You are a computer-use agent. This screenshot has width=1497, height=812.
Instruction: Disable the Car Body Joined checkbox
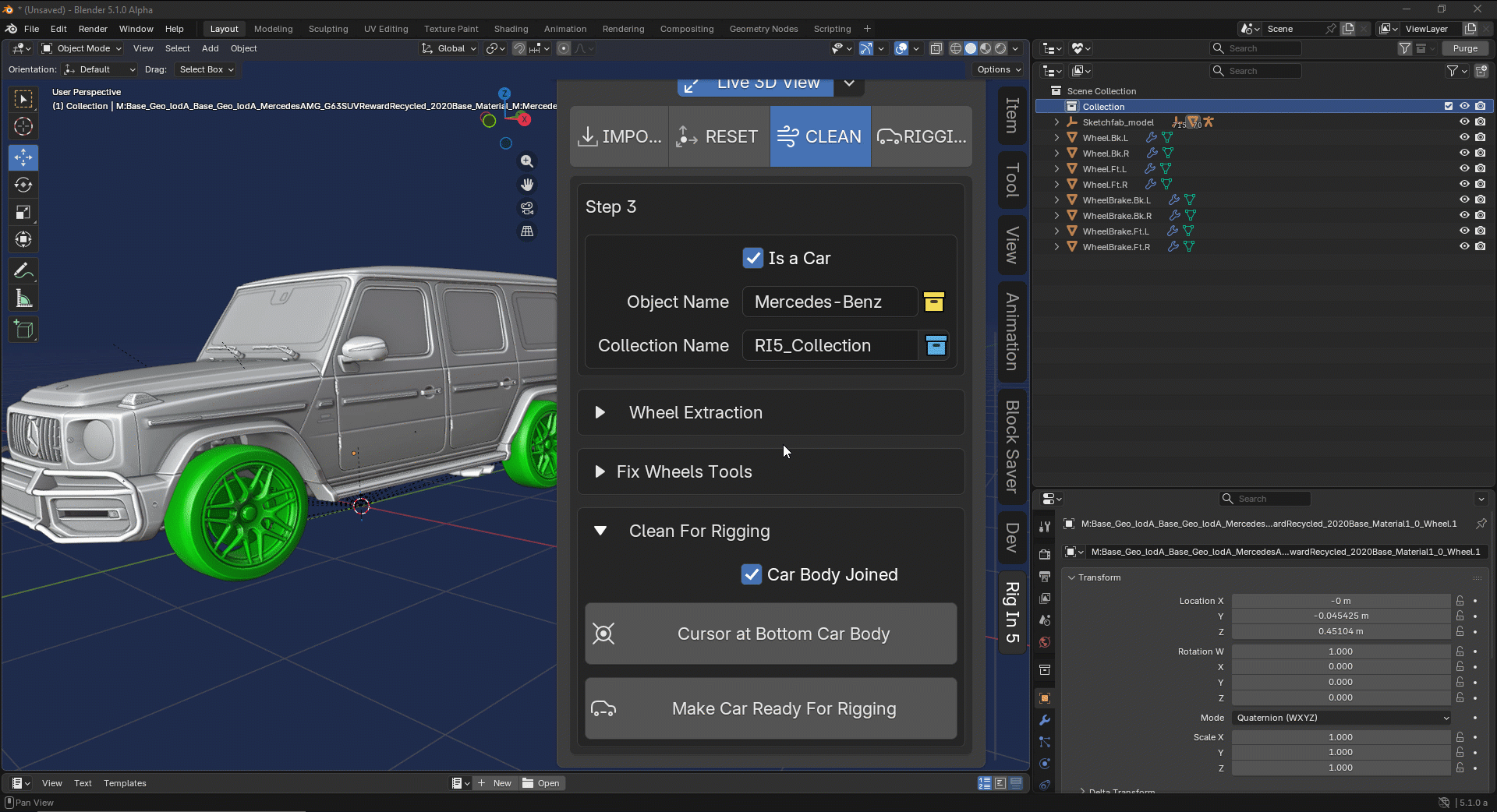(752, 574)
